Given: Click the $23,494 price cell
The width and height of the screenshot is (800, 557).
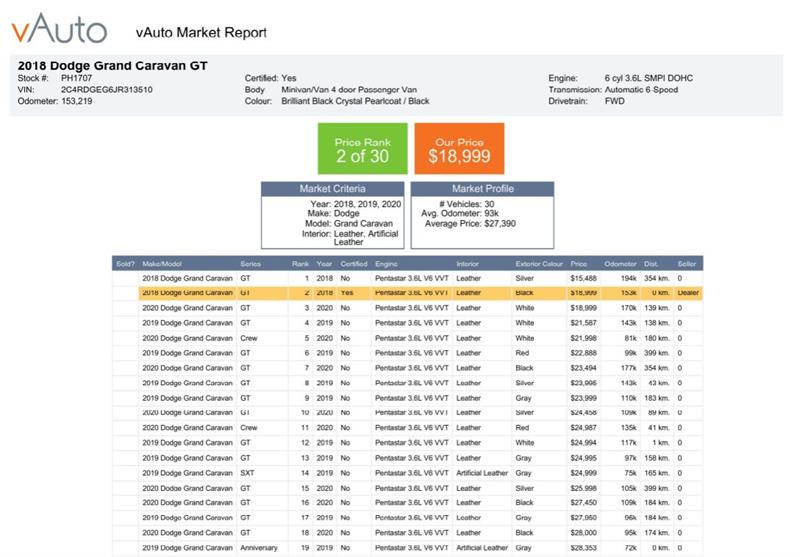Looking at the screenshot, I should [583, 368].
